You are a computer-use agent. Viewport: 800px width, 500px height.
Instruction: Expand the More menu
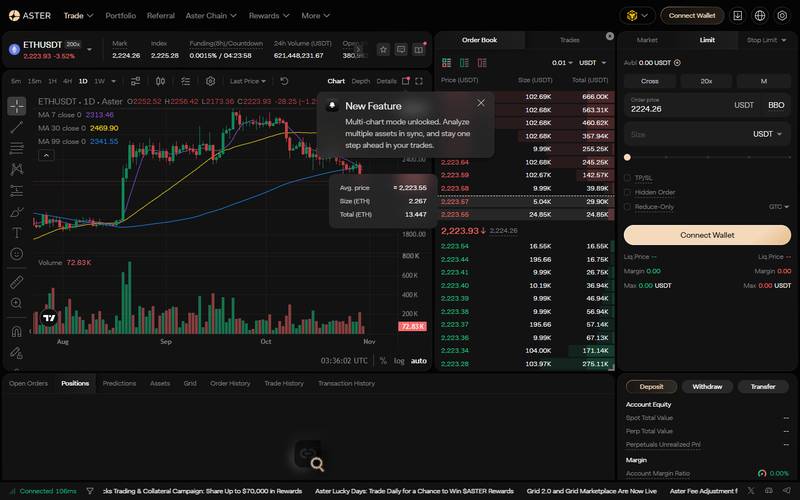(x=315, y=15)
